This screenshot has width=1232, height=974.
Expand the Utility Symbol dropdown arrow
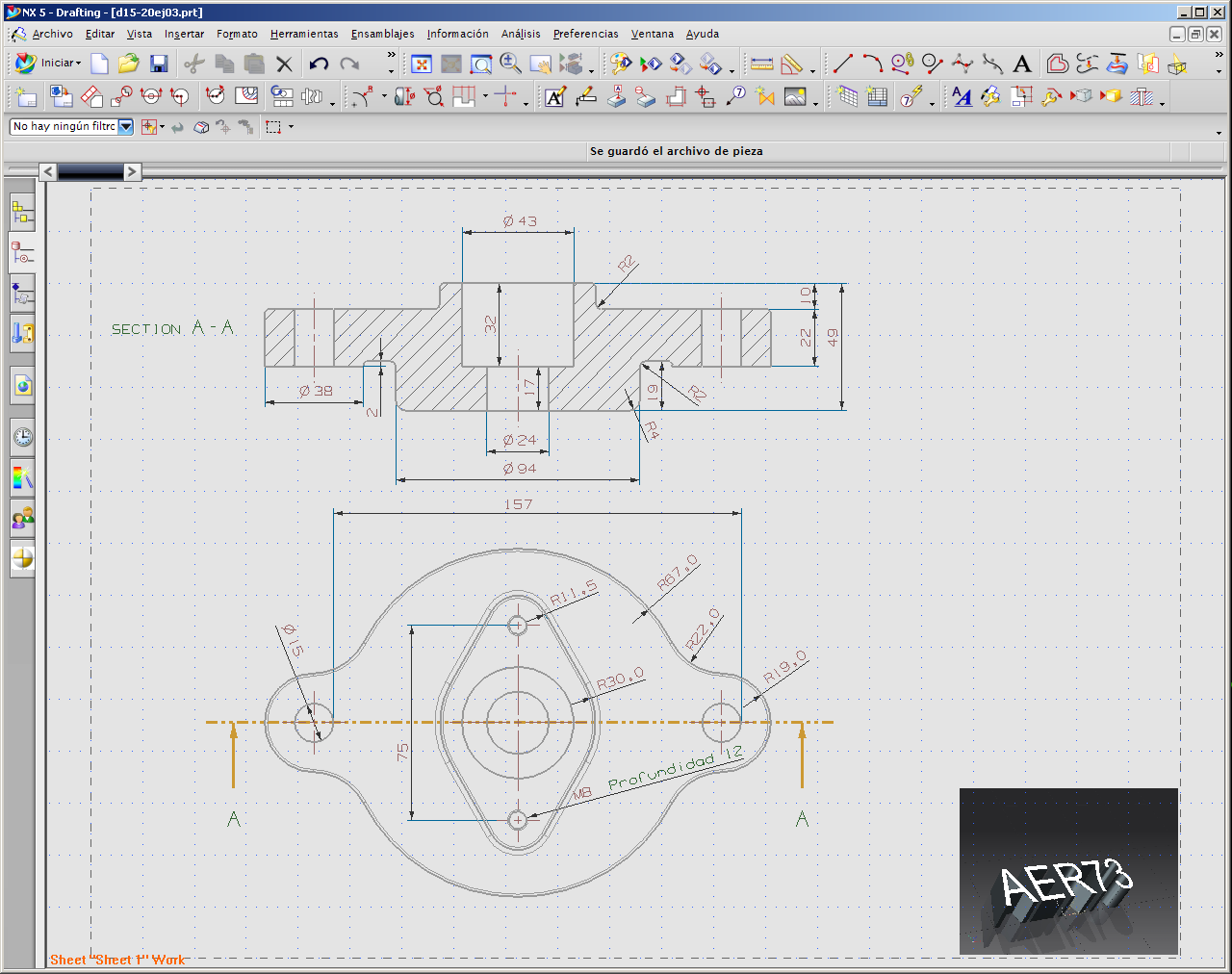(x=526, y=102)
